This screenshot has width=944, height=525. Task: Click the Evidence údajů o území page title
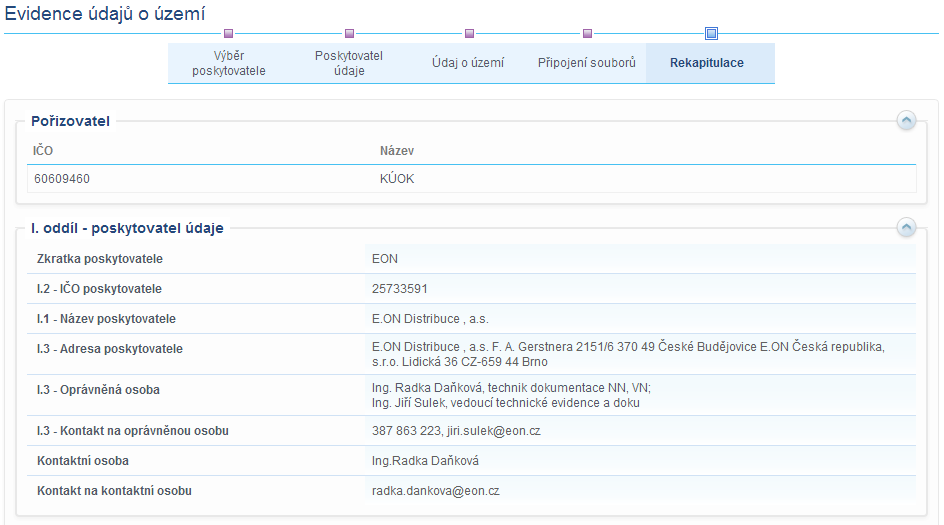click(106, 13)
